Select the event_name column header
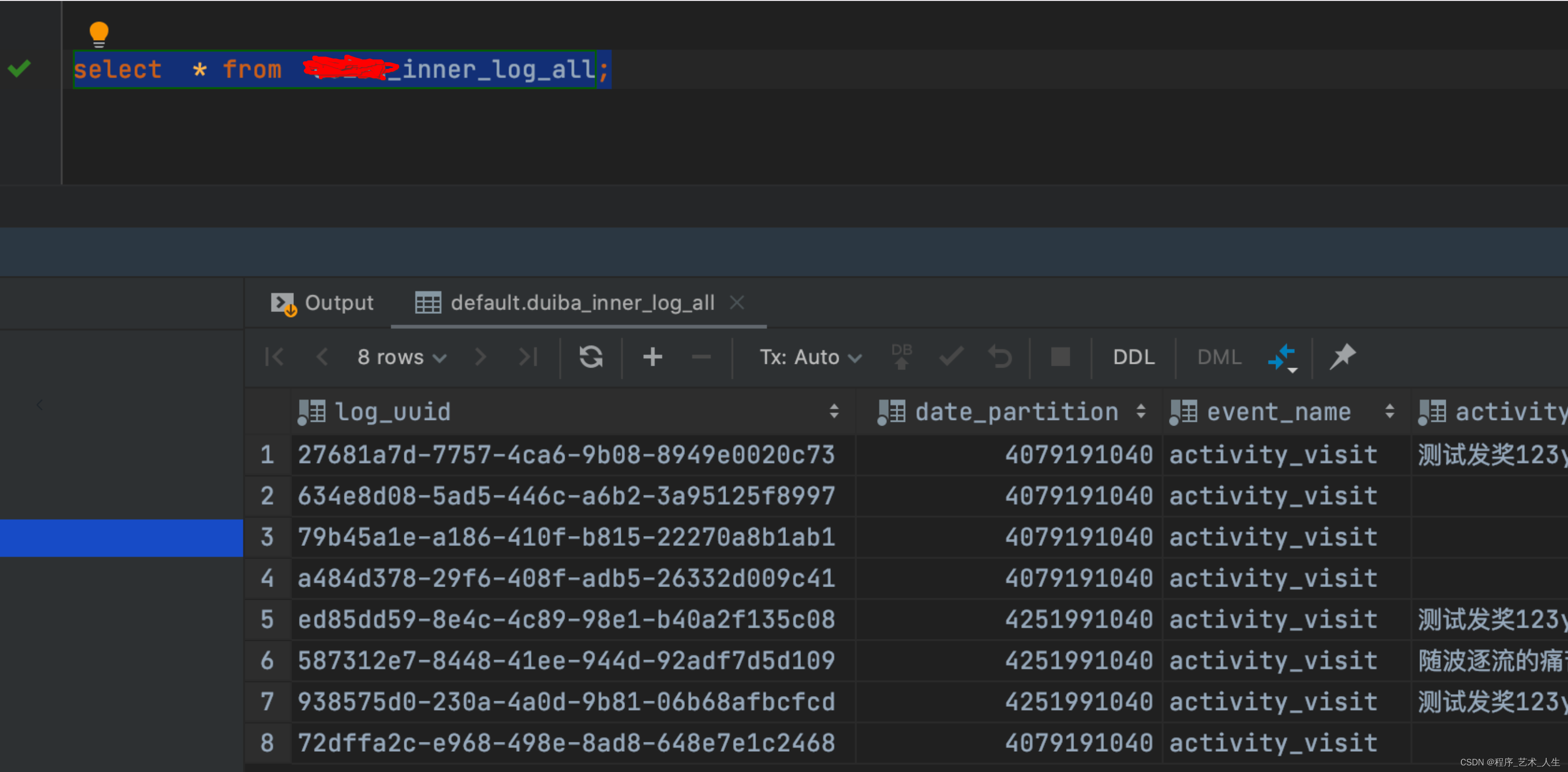Screen dimensions: 1568x772 tap(1278, 412)
